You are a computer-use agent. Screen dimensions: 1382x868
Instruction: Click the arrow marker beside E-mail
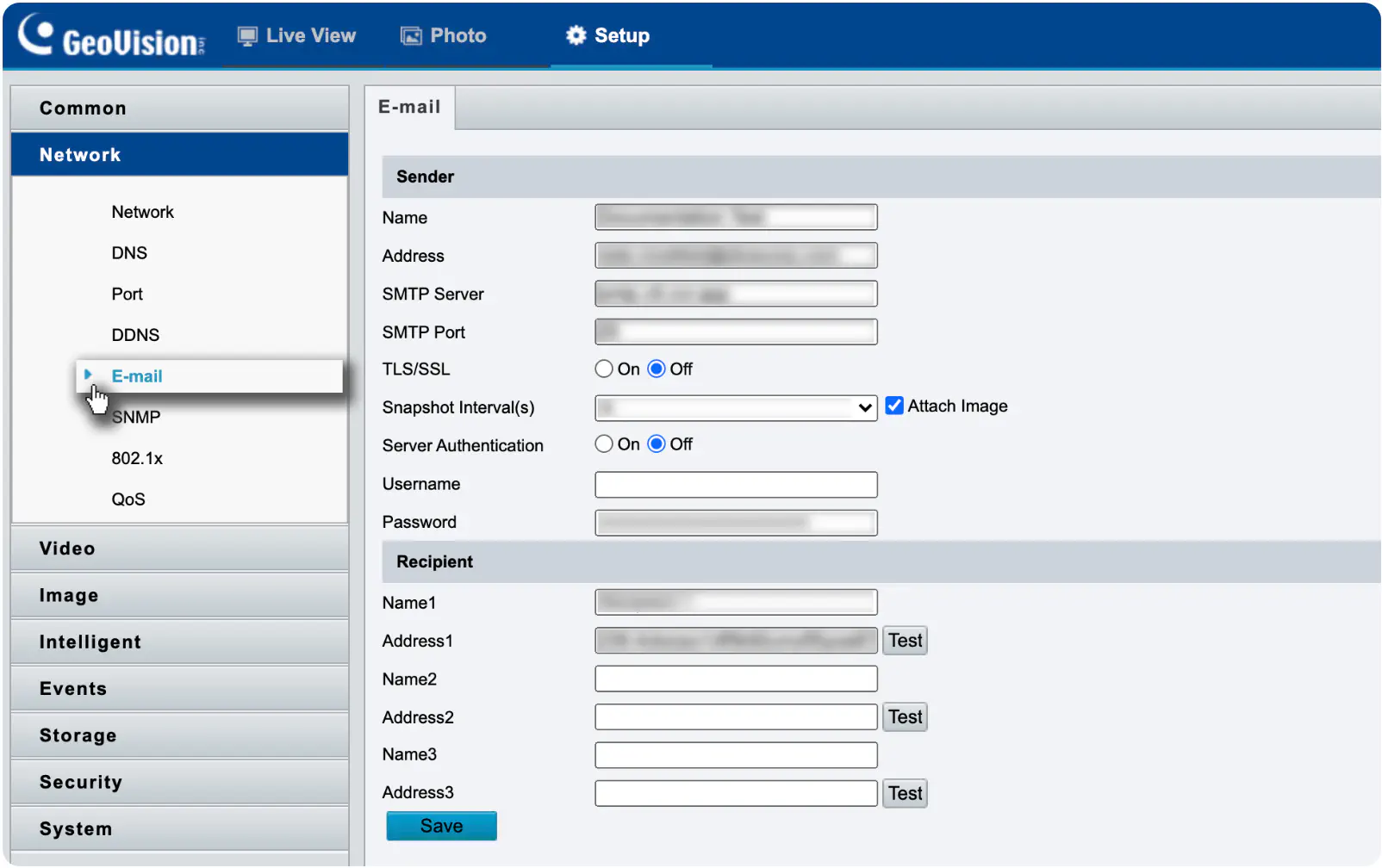(88, 375)
